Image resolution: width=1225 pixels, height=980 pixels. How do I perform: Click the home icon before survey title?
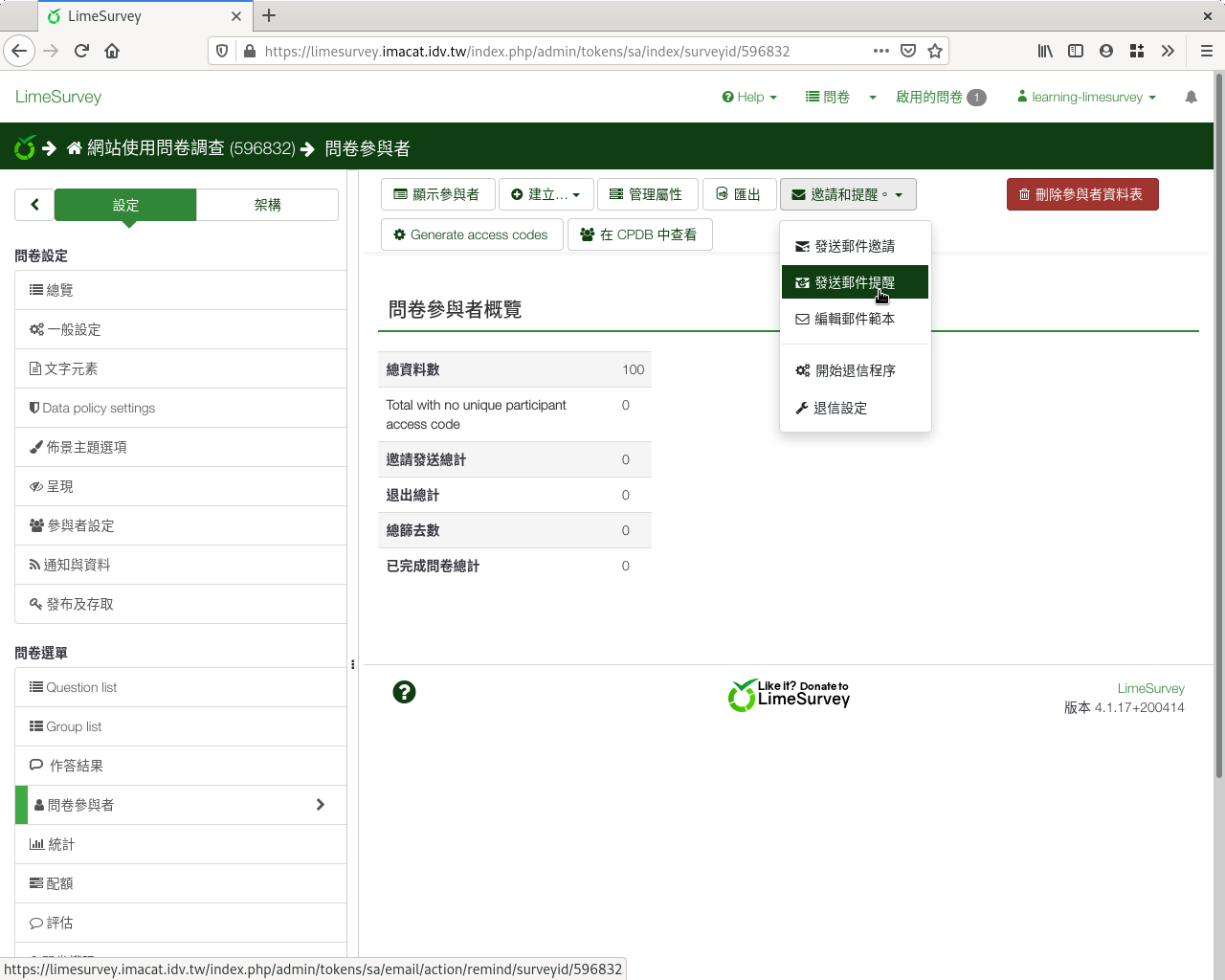(x=75, y=148)
